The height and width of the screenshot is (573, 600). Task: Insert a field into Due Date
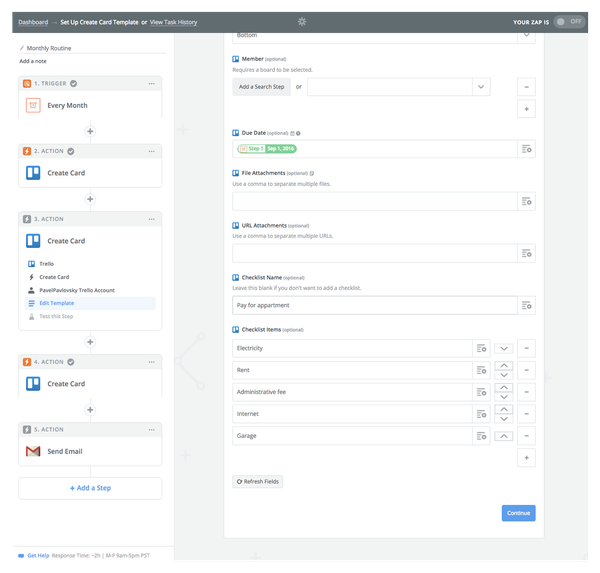click(526, 149)
